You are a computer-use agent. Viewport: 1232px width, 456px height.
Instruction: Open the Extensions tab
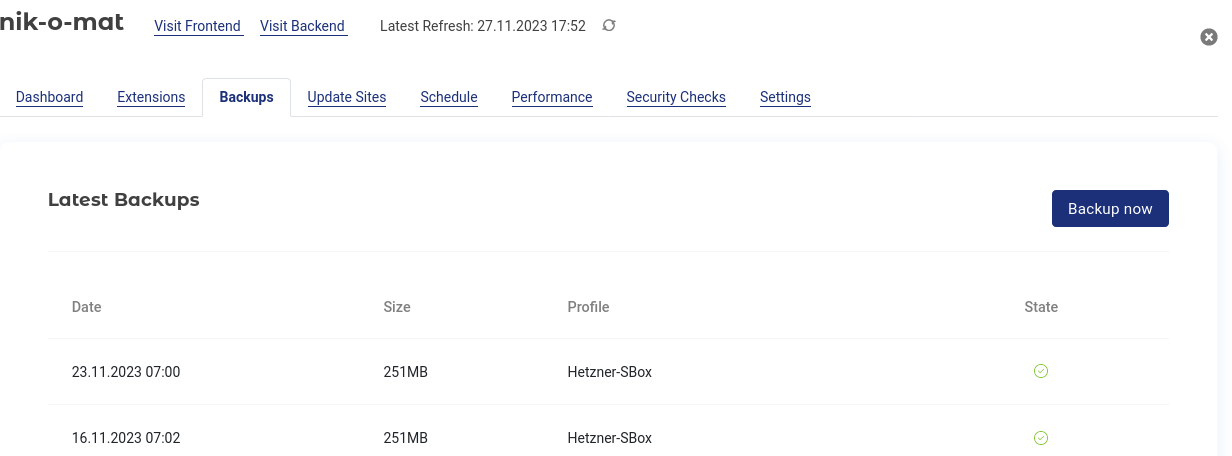(151, 97)
